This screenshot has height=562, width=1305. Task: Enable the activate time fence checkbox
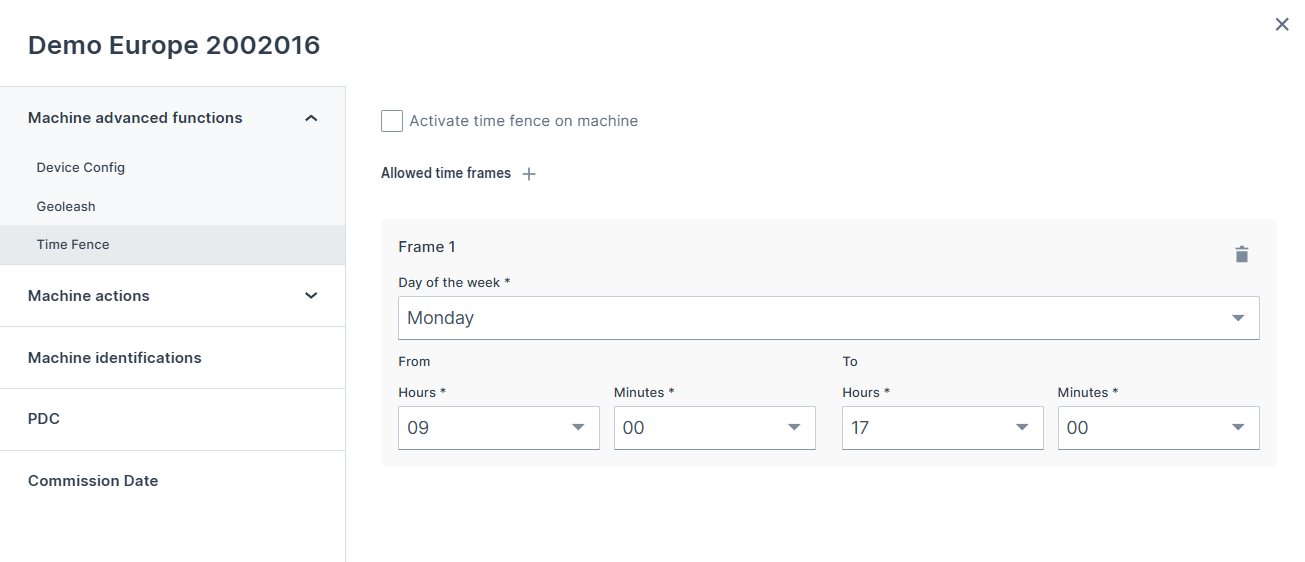(x=392, y=121)
